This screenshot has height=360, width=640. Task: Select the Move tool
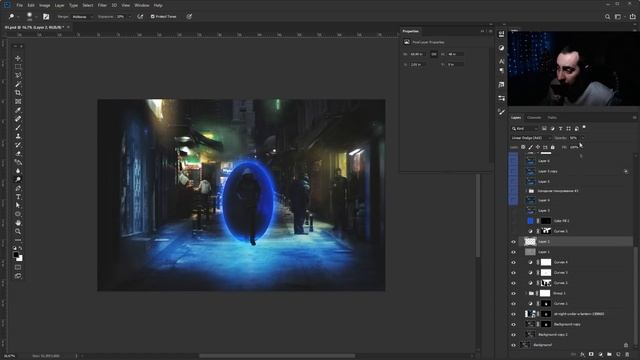(18, 58)
